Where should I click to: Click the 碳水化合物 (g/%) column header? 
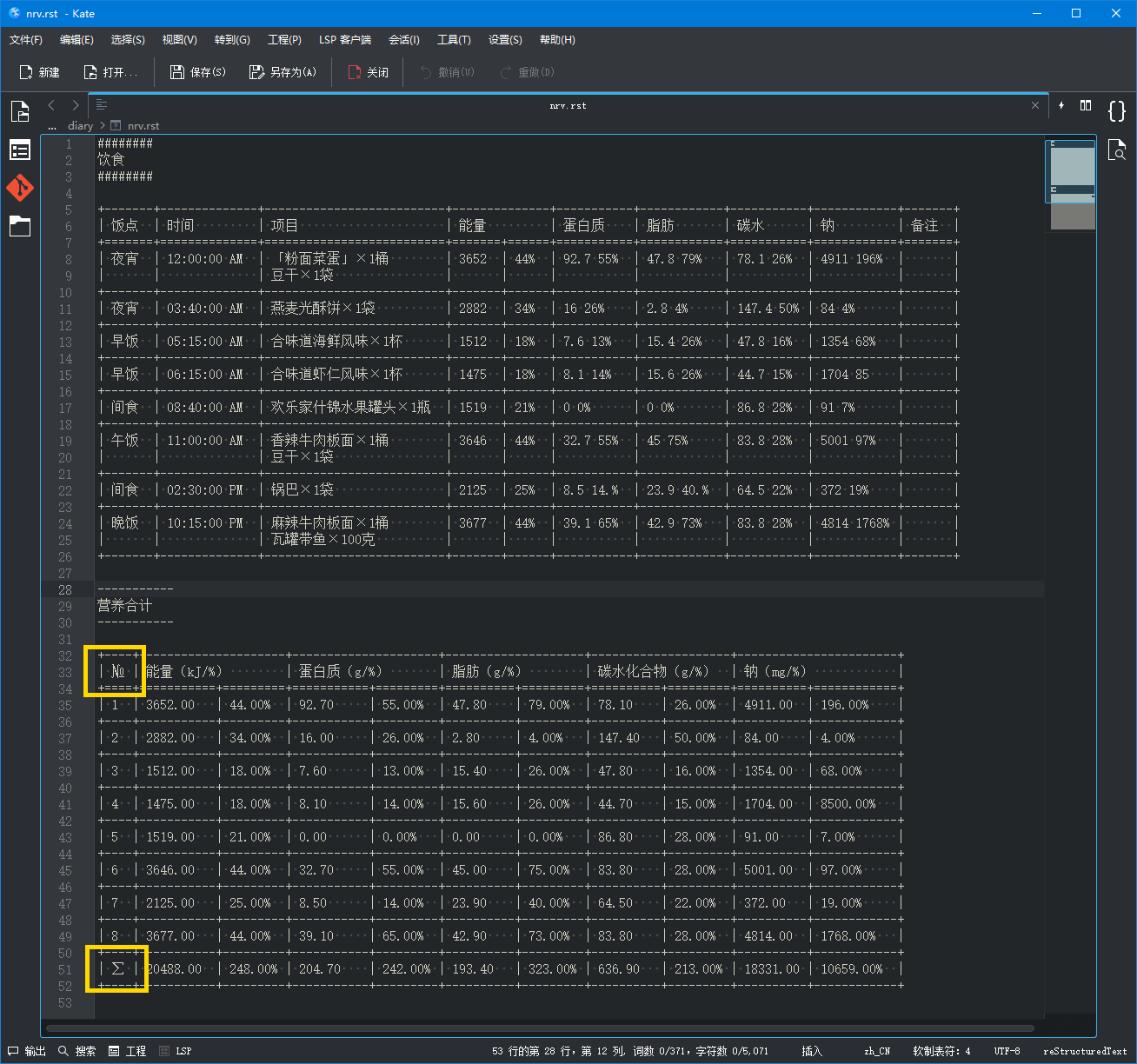pos(654,672)
